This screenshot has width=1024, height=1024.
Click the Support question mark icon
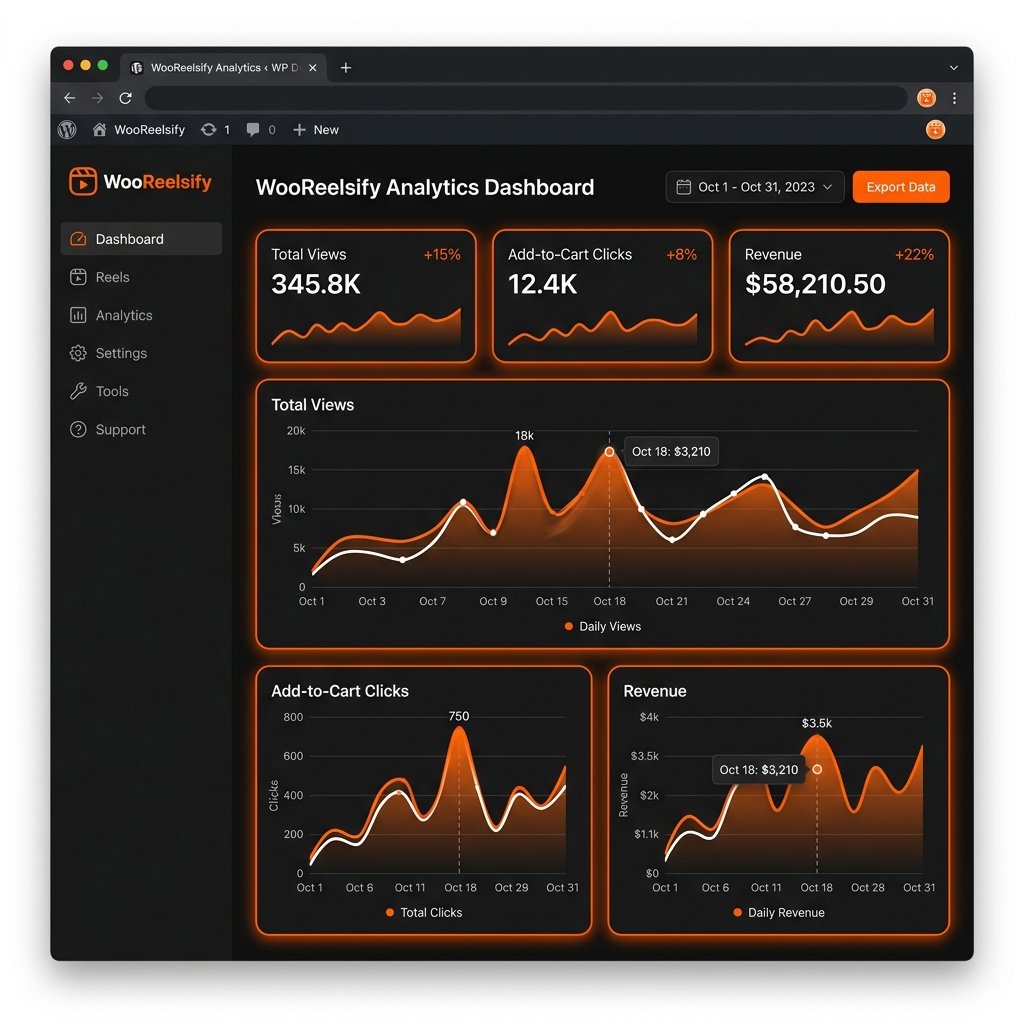coord(78,429)
